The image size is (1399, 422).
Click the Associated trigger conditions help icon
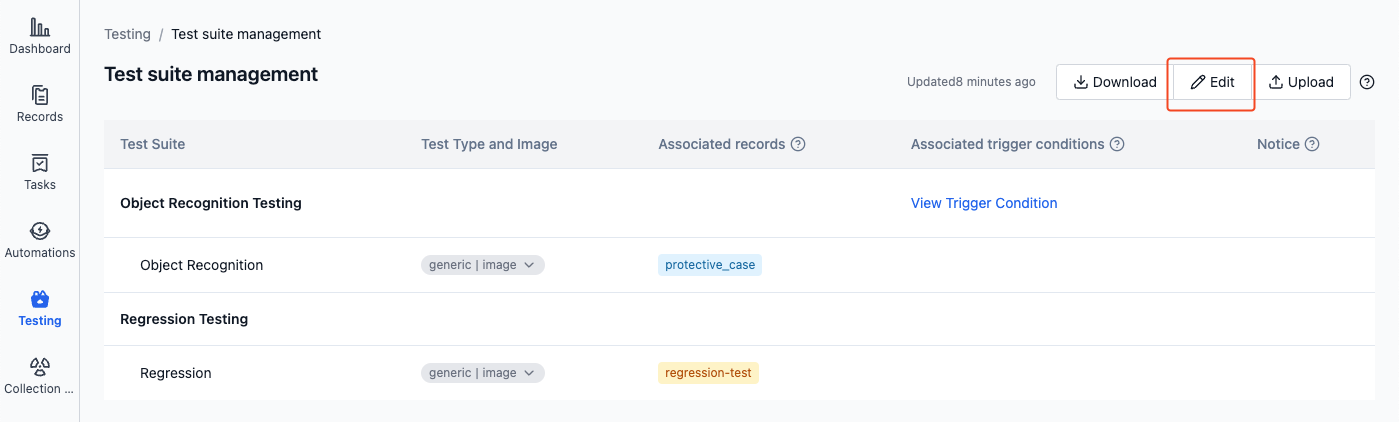1117,144
